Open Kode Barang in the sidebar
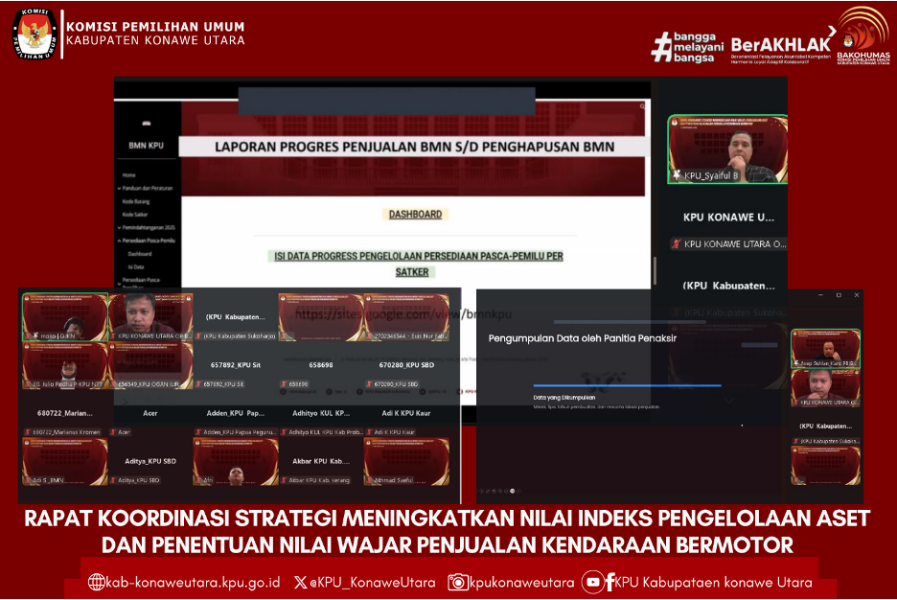897x600 pixels. click(135, 201)
